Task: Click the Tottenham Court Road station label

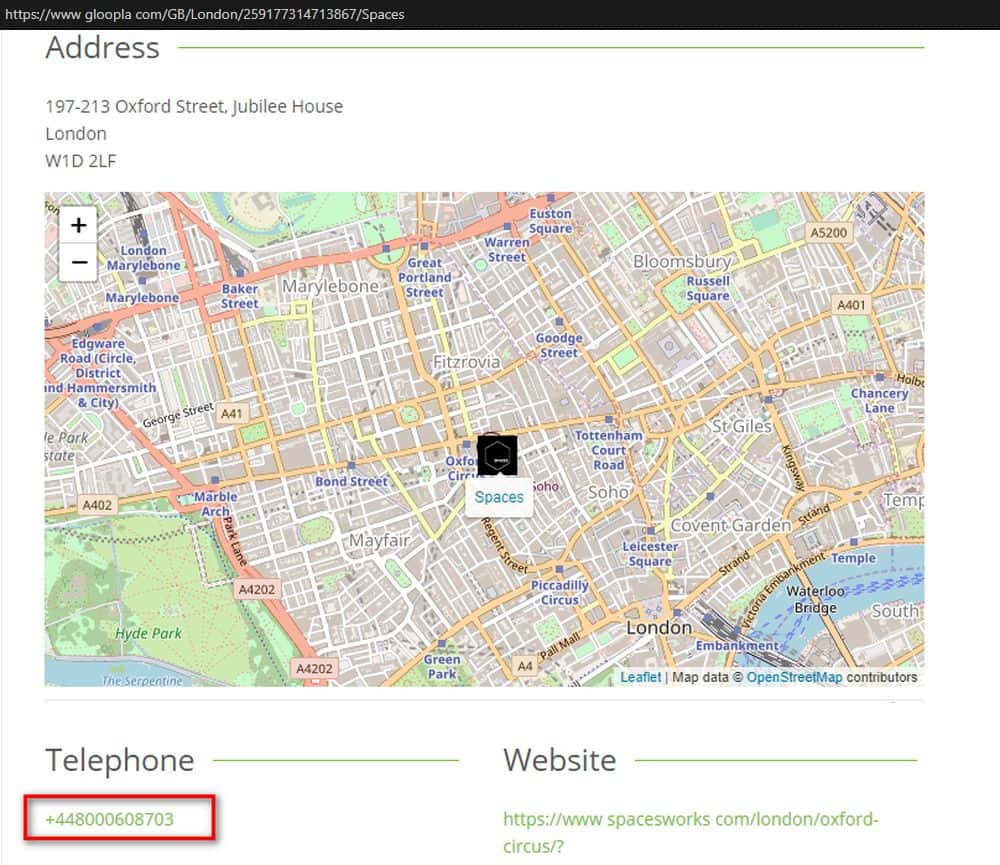Action: [x=608, y=450]
